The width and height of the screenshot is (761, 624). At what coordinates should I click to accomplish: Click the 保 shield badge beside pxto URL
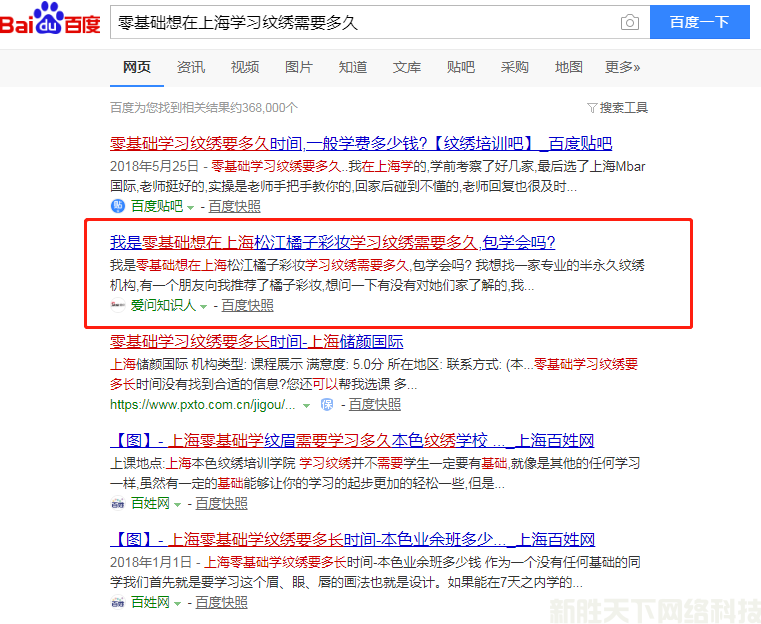(326, 405)
